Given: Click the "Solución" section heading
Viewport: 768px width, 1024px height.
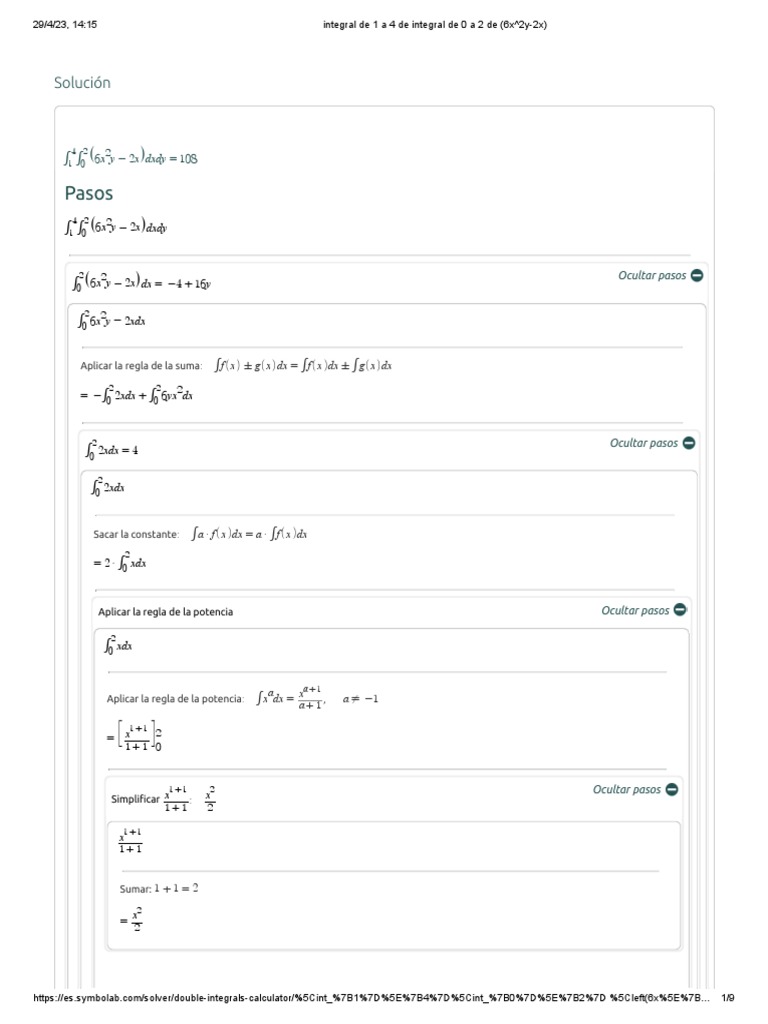Looking at the screenshot, I should point(82,83).
